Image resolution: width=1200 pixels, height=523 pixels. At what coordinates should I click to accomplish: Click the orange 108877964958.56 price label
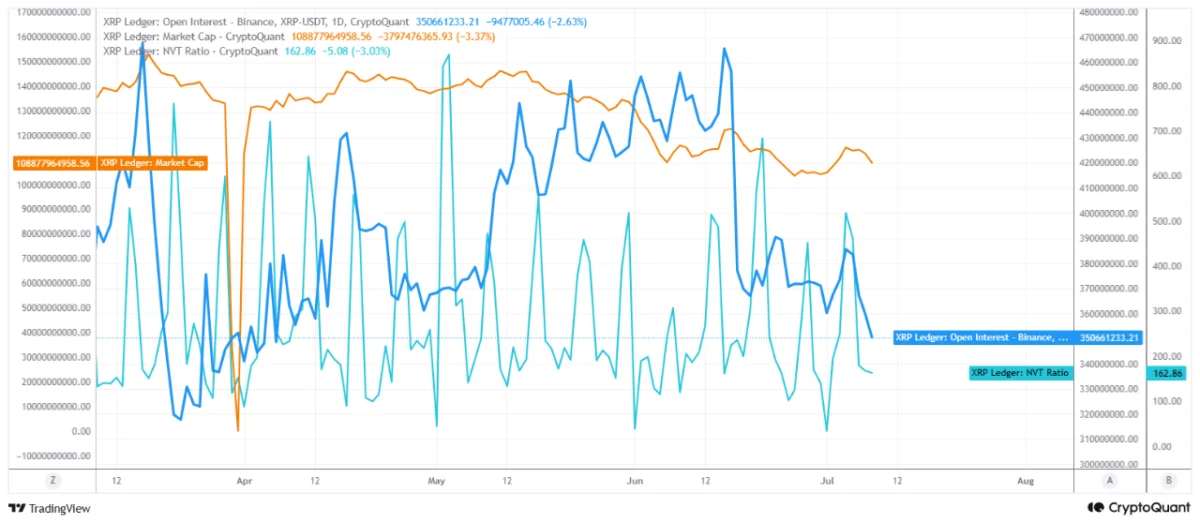tap(53, 162)
